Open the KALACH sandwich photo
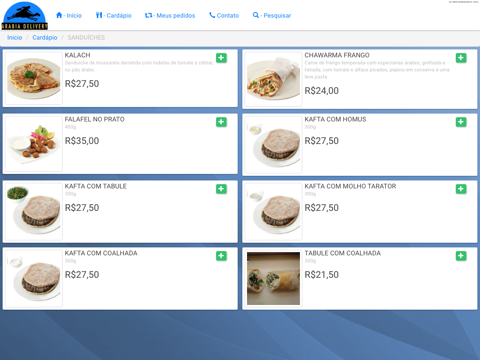 (34, 78)
